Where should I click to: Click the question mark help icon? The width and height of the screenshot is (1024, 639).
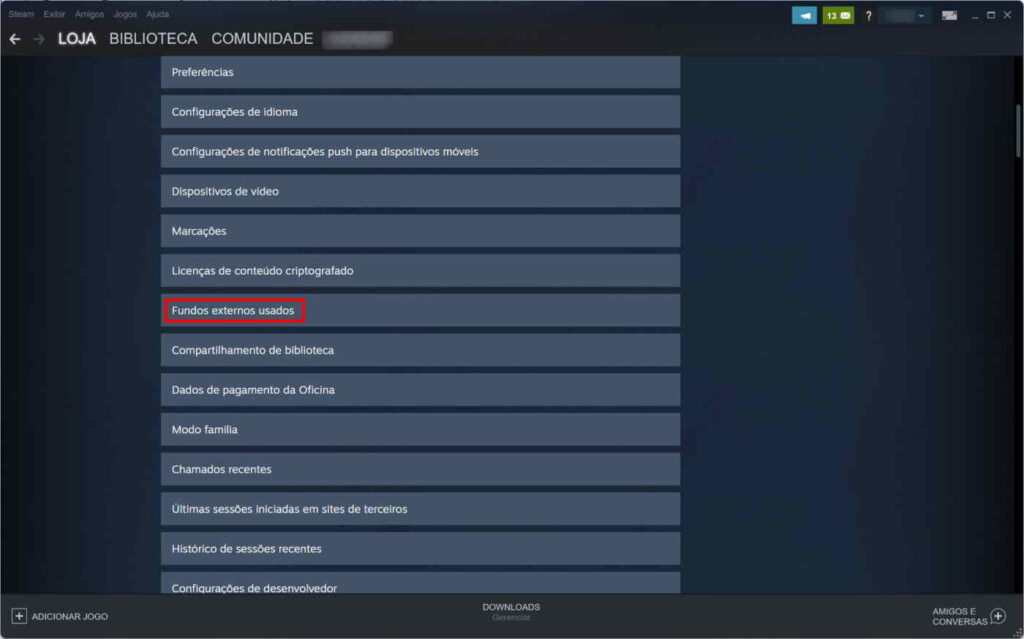tap(868, 15)
